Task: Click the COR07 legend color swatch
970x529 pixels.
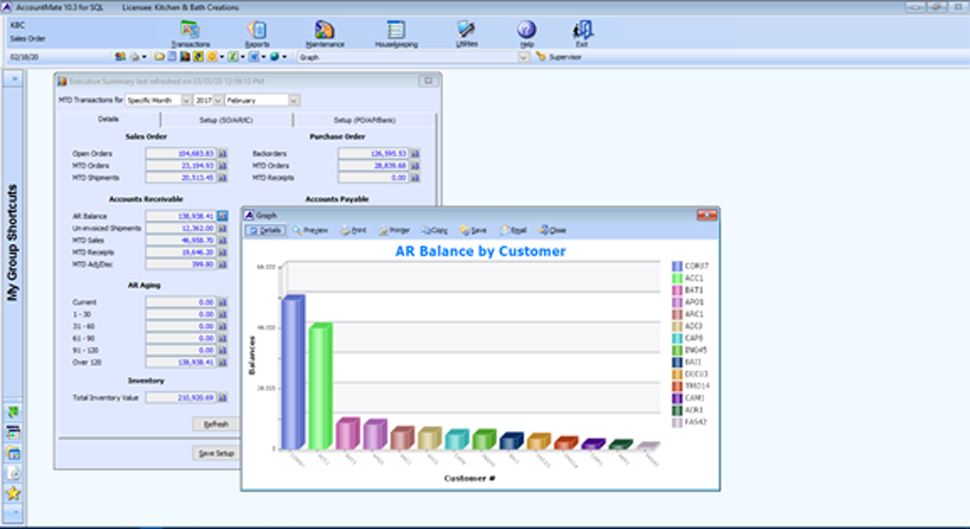Action: pyautogui.click(x=678, y=265)
